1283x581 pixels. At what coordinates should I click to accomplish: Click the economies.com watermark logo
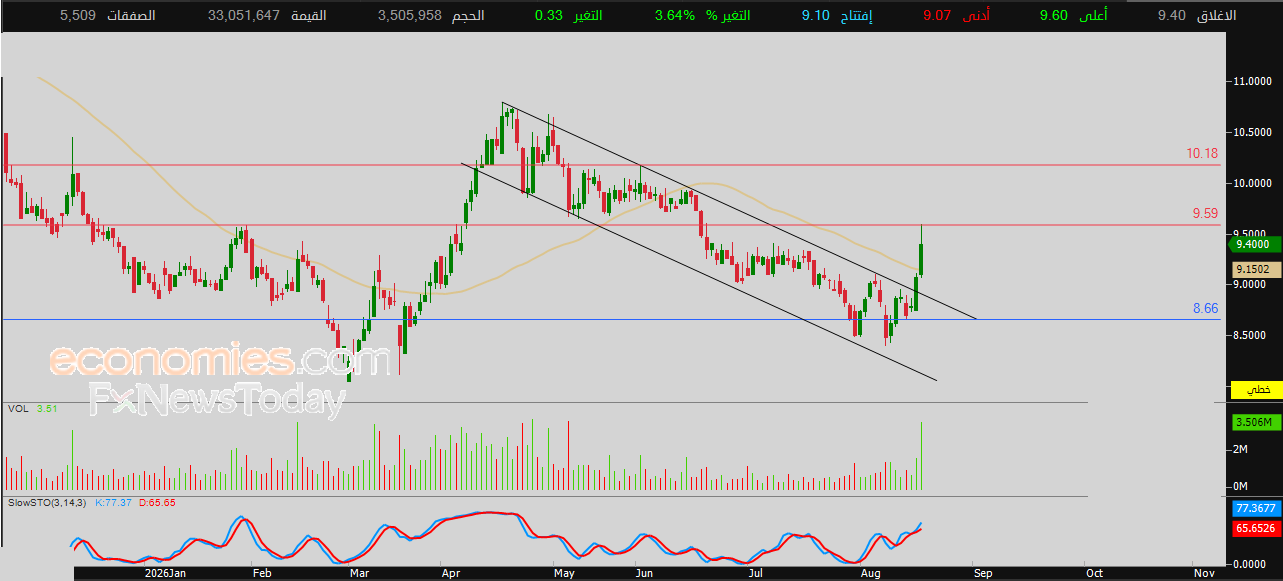(221, 359)
